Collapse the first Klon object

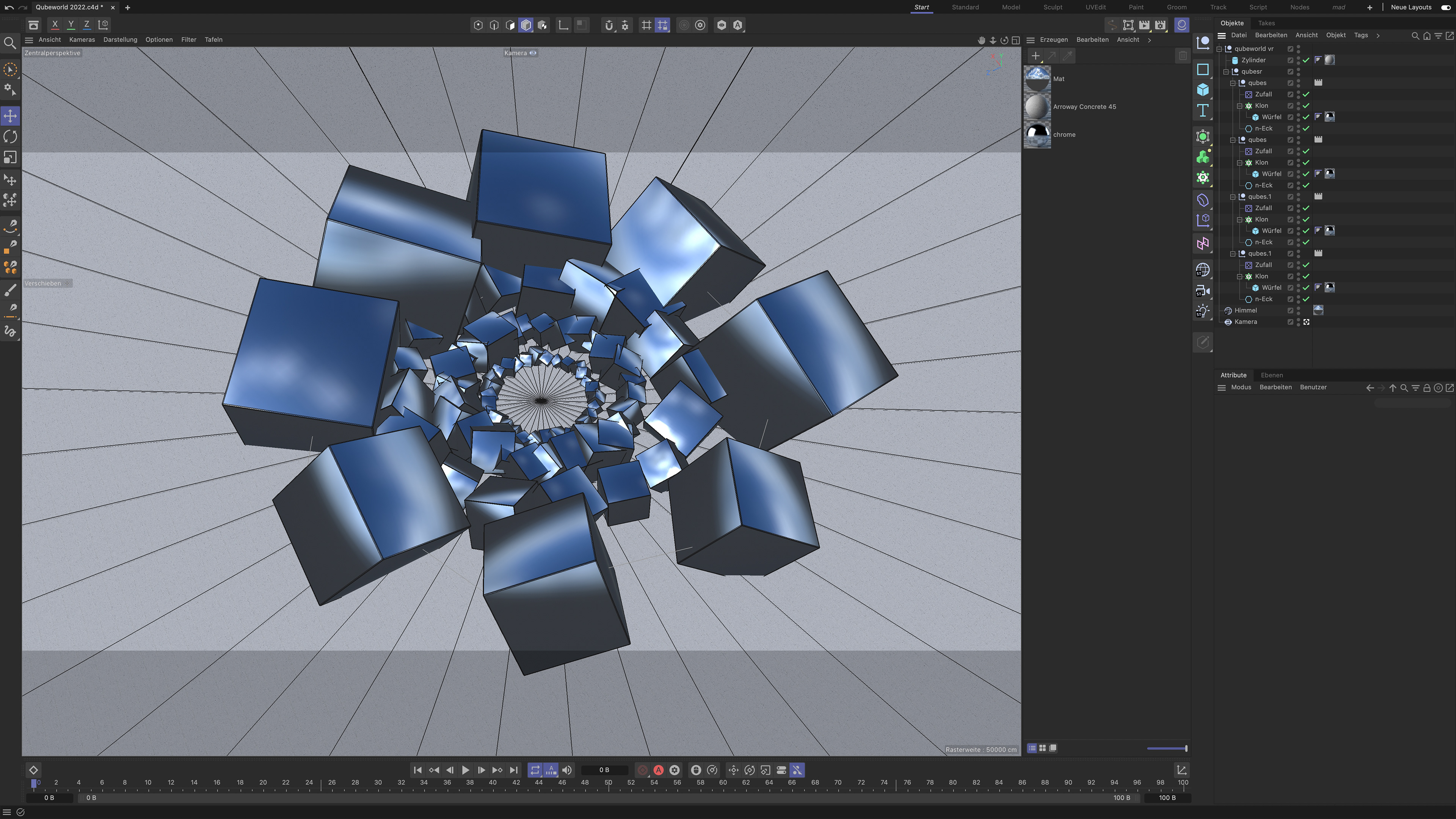click(x=1239, y=106)
